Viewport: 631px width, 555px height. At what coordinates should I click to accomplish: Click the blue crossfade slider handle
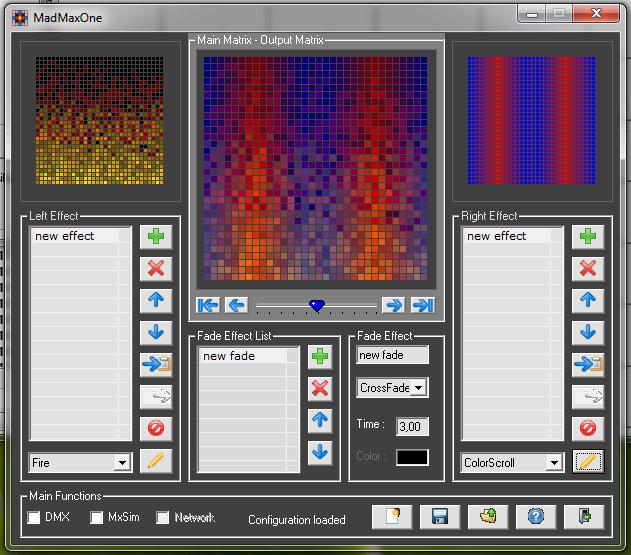click(317, 306)
